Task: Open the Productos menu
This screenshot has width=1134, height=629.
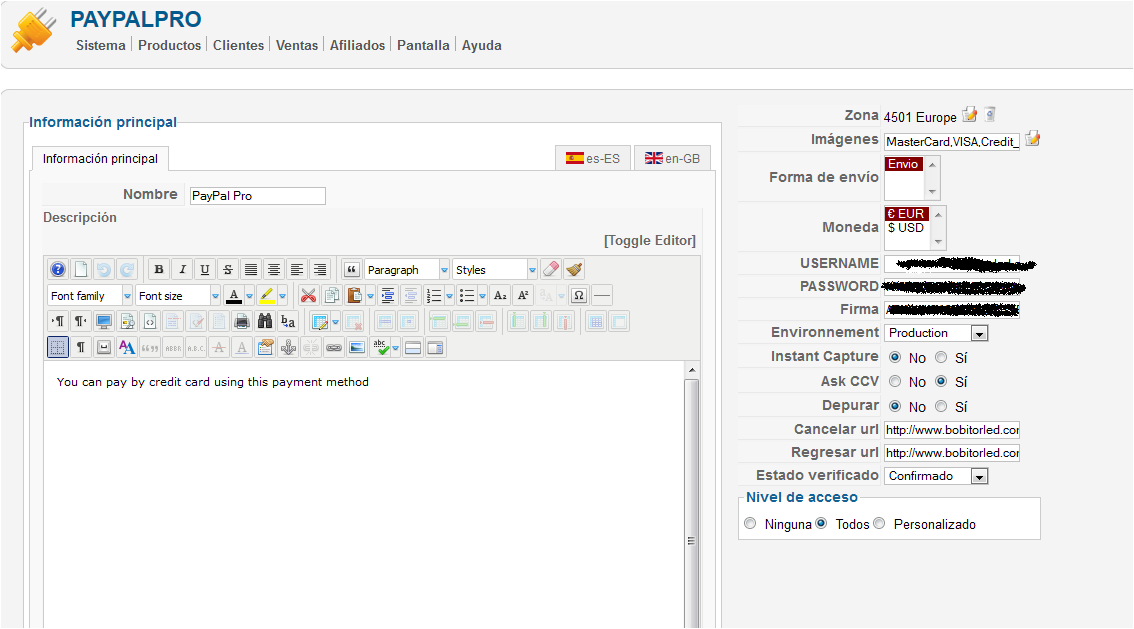Action: click(x=169, y=45)
